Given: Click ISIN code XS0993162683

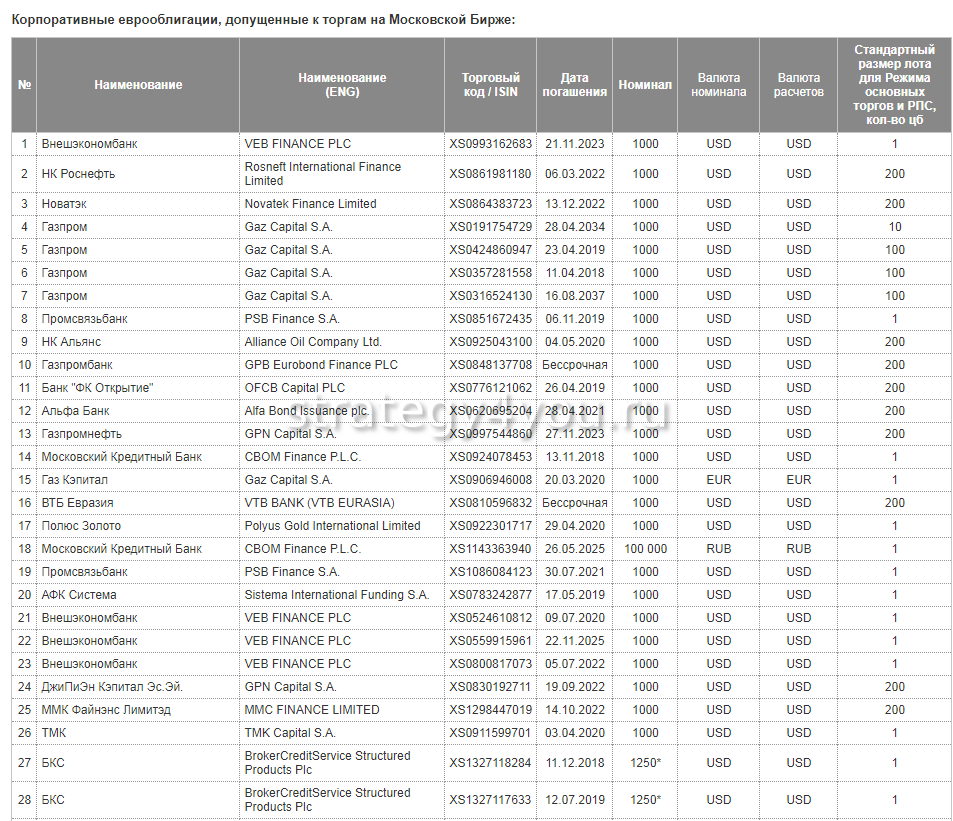Looking at the screenshot, I should 491,144.
